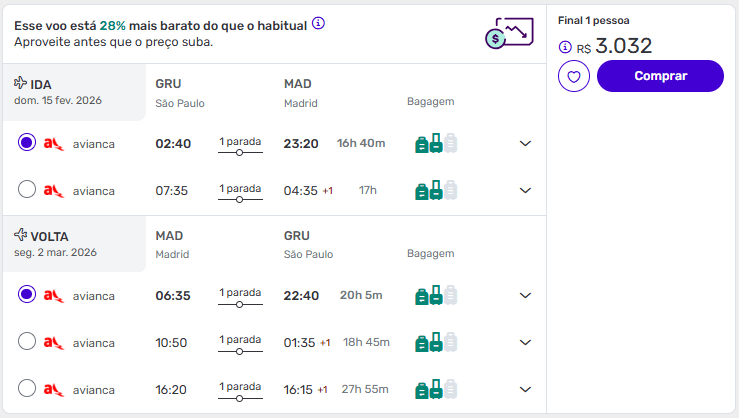Expand details of 02:40 outbound flight
Image resolution: width=739 pixels, height=418 pixels.
point(525,144)
